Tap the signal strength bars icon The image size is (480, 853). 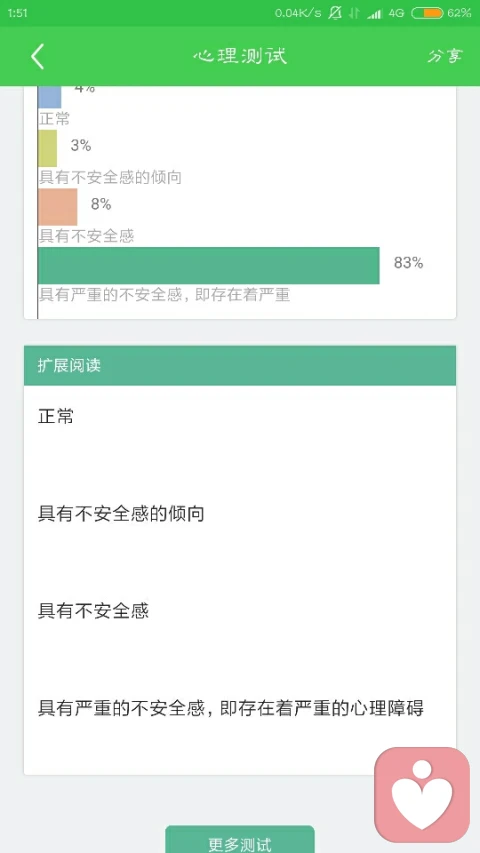click(x=374, y=14)
